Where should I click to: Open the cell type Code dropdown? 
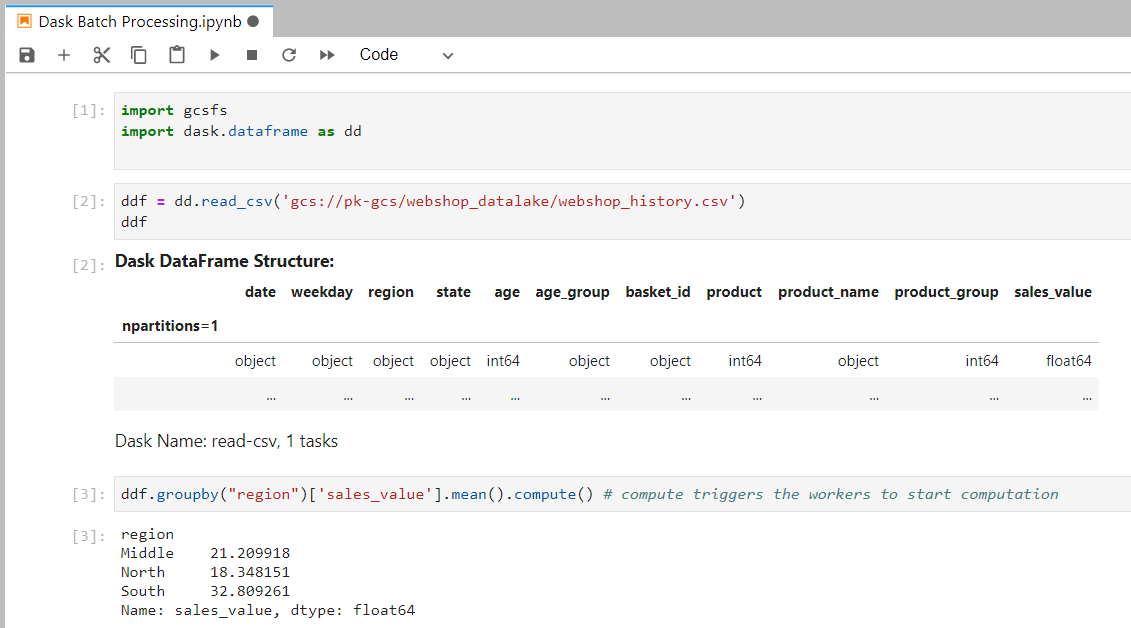click(407, 55)
